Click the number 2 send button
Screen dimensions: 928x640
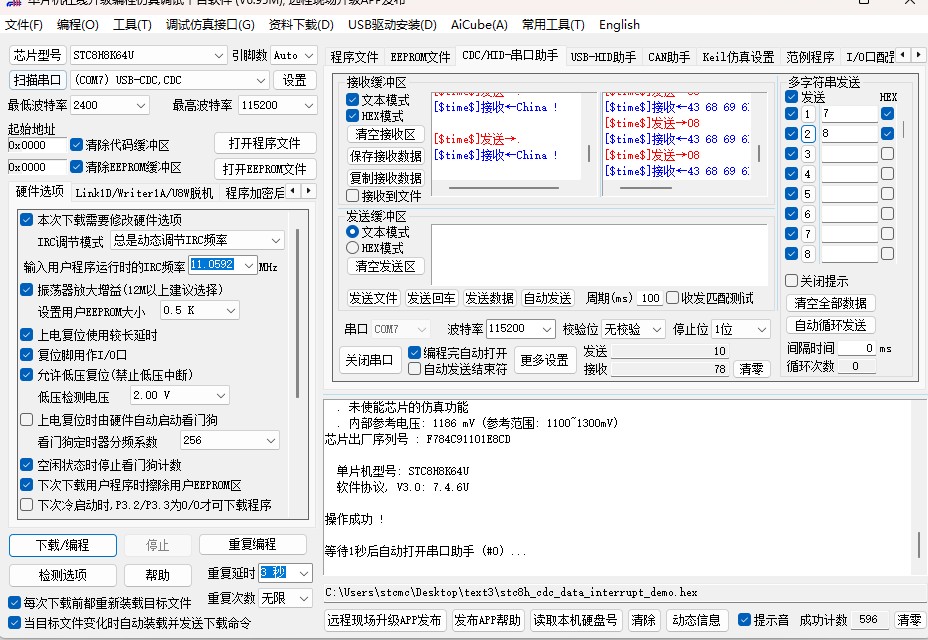(808, 134)
